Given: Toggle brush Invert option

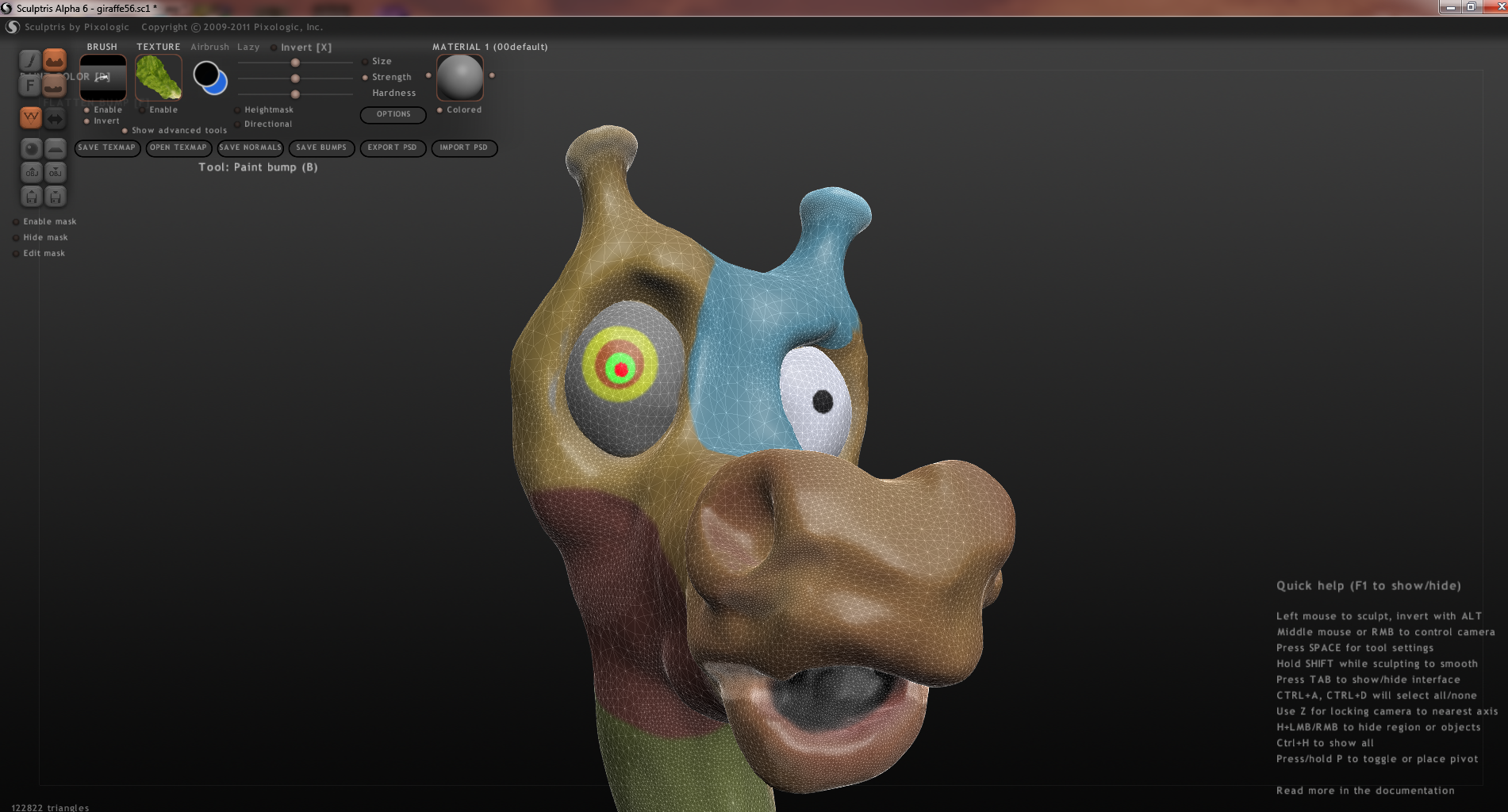Looking at the screenshot, I should pyautogui.click(x=102, y=121).
